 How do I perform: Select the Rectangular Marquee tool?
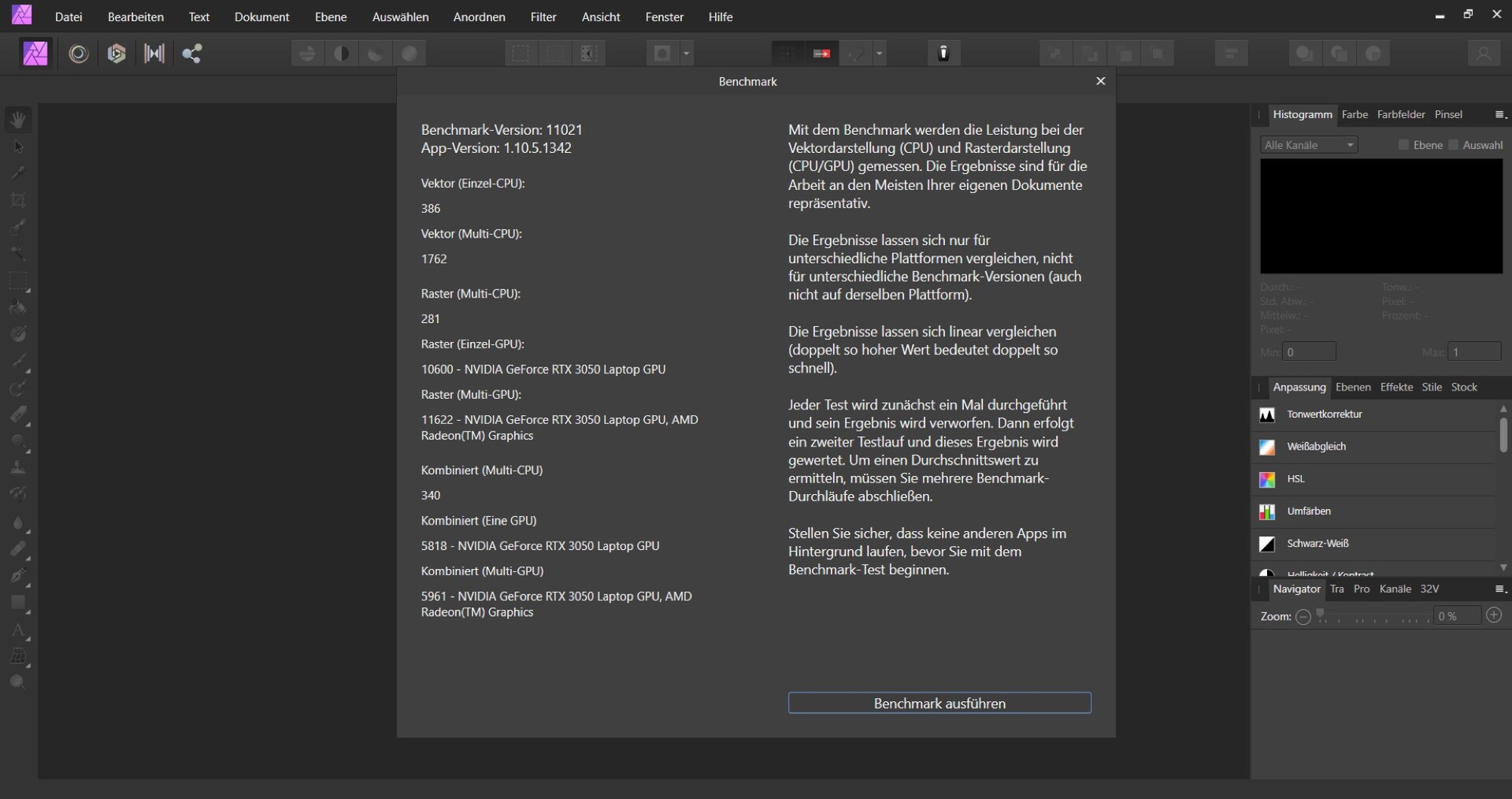click(x=18, y=281)
